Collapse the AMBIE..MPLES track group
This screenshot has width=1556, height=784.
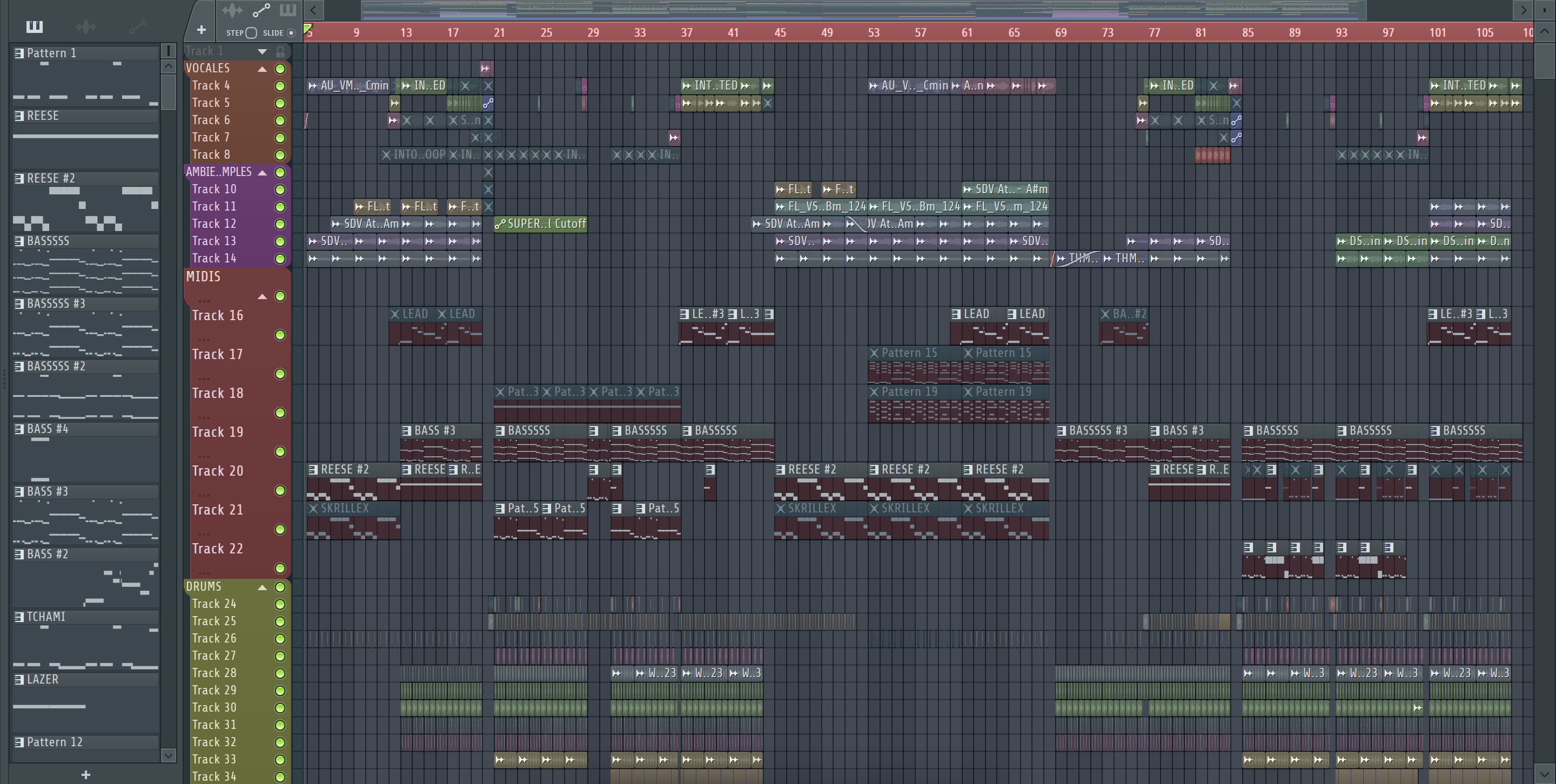(x=262, y=173)
